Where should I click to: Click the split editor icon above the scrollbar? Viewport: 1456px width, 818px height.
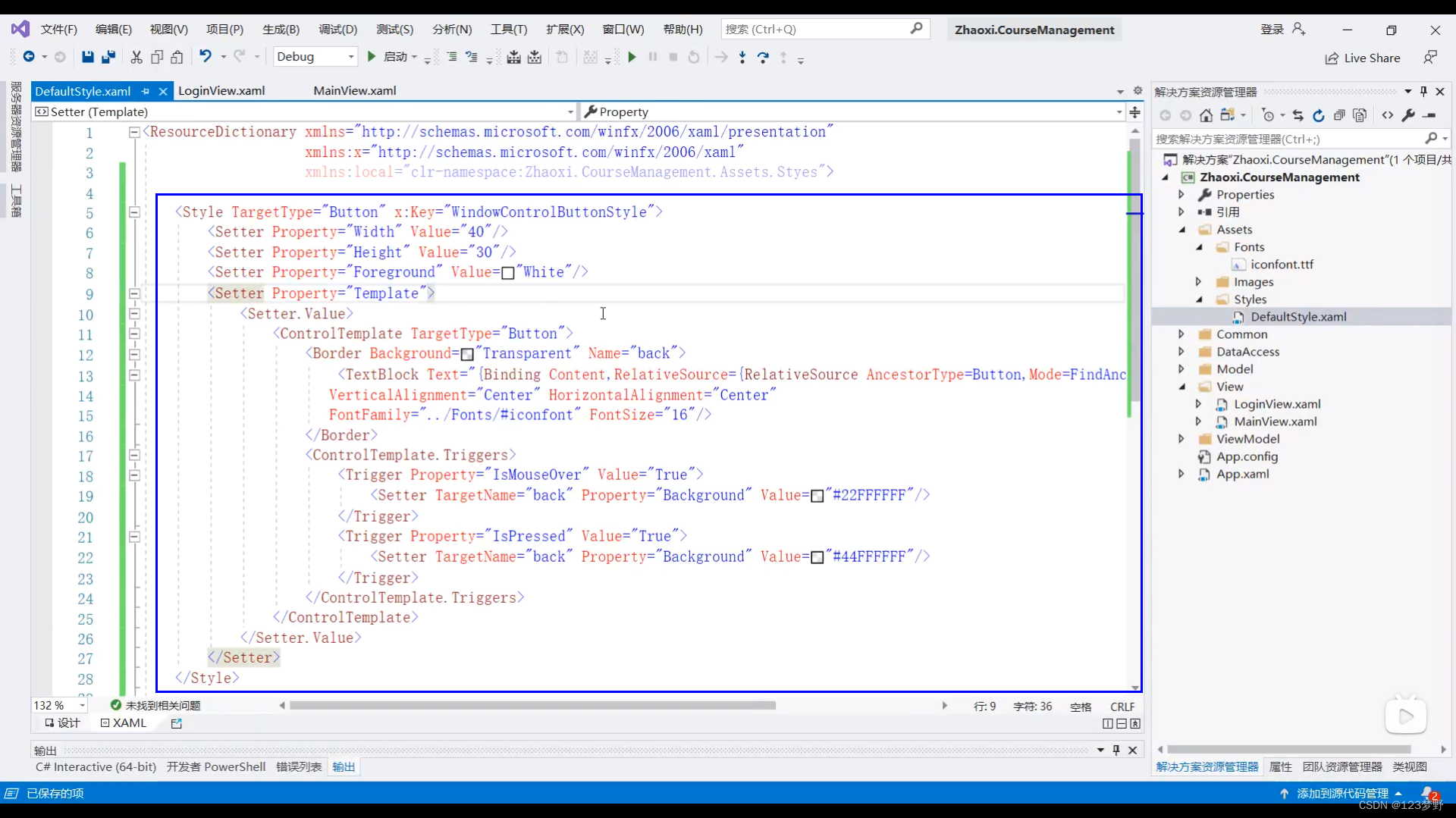point(1134,112)
